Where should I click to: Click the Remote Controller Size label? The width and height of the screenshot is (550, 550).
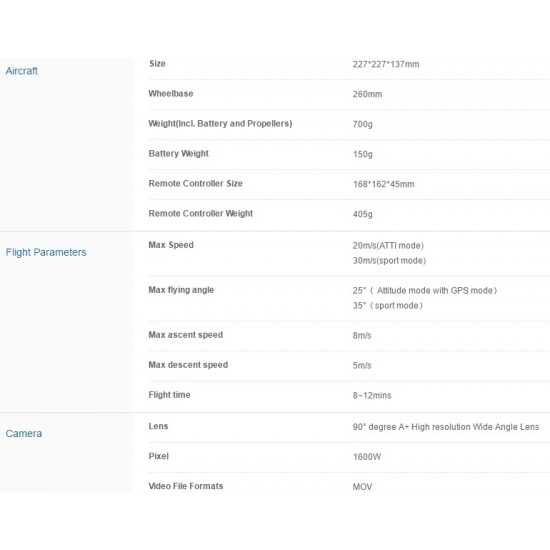click(x=195, y=183)
